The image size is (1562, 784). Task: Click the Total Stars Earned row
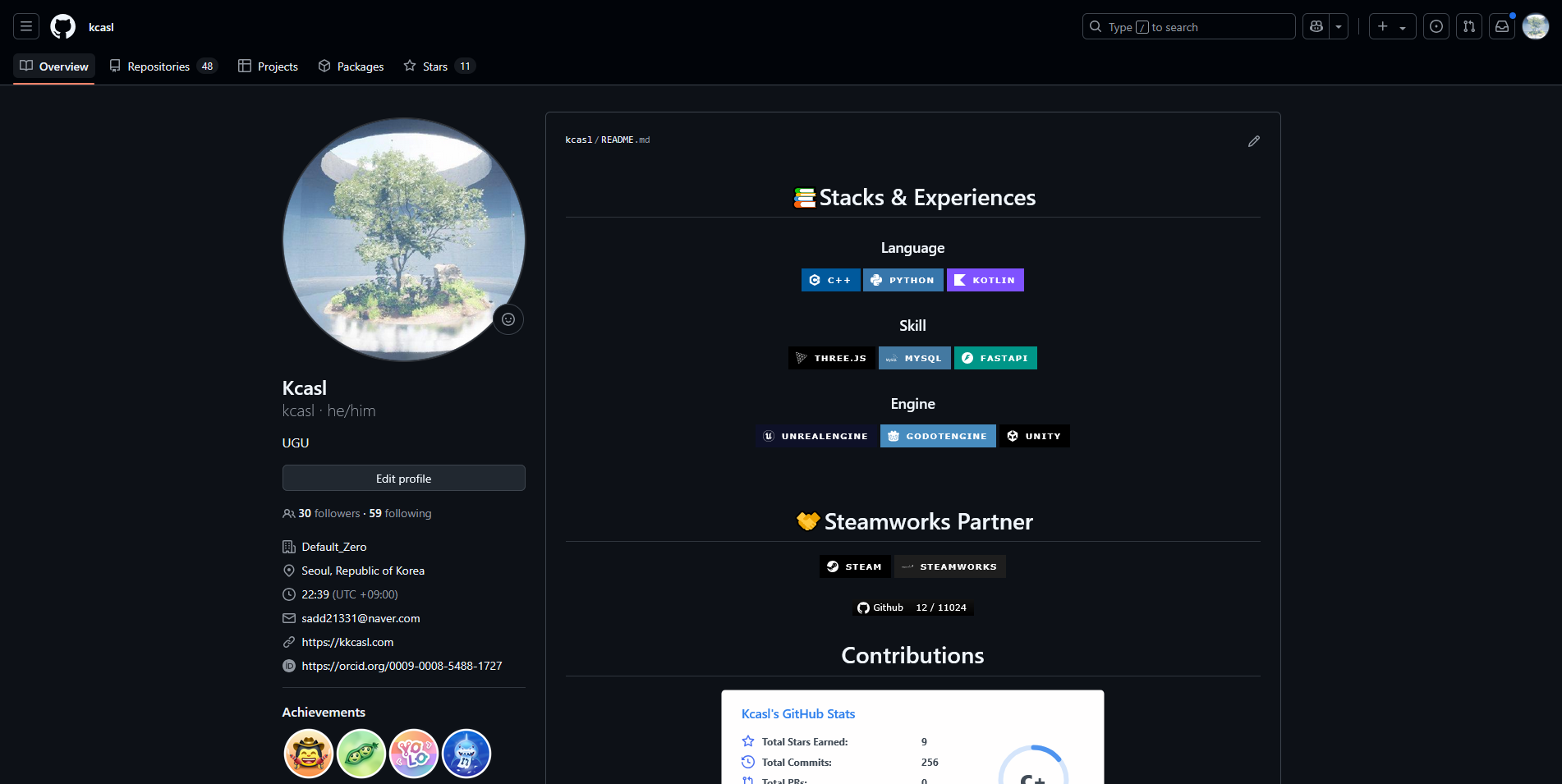pos(834,742)
